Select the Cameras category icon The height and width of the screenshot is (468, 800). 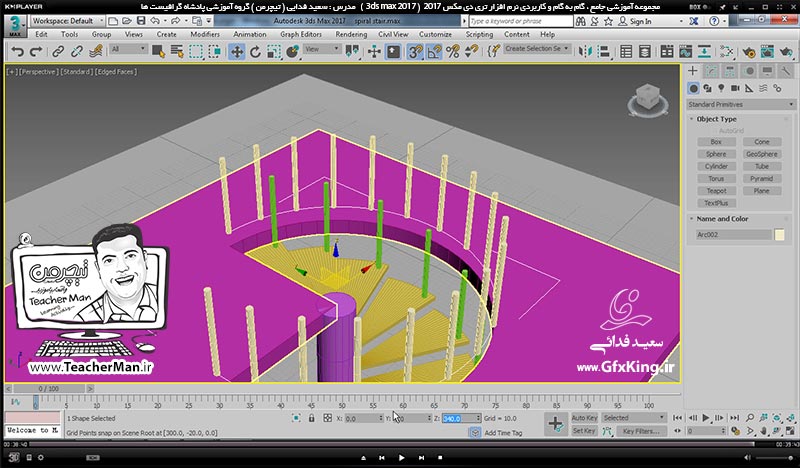click(735, 88)
